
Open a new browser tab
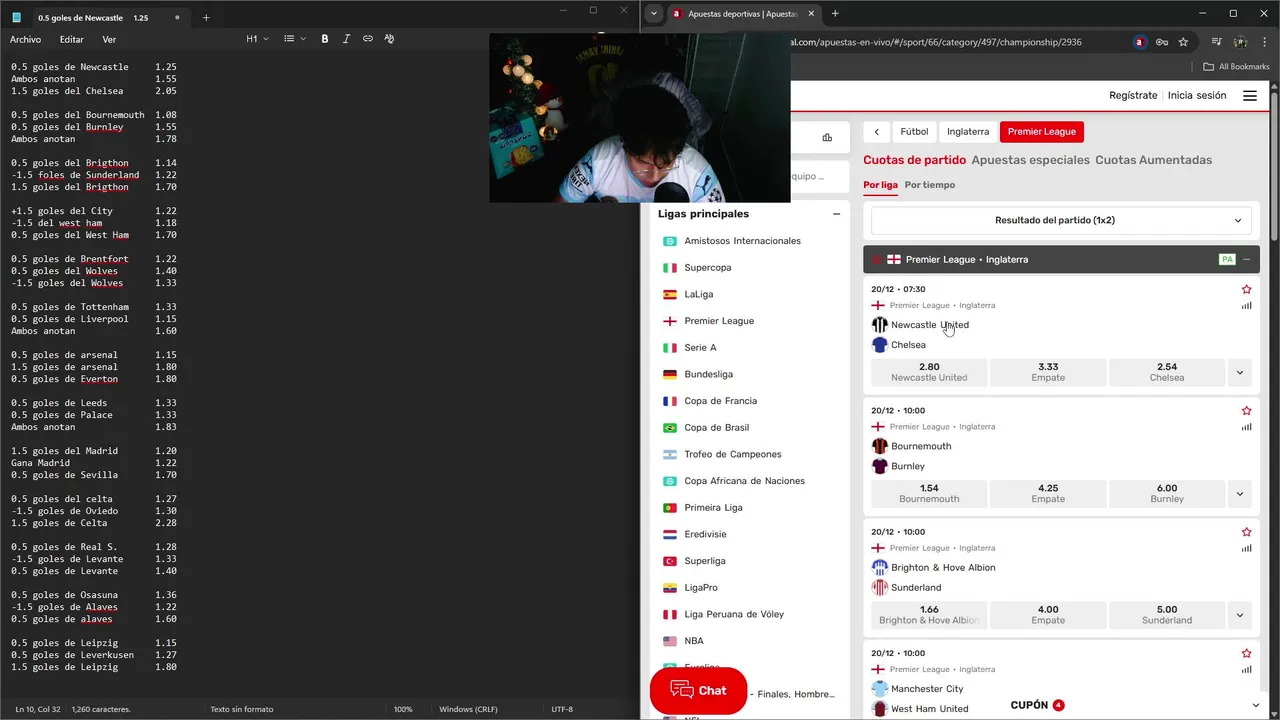[835, 14]
